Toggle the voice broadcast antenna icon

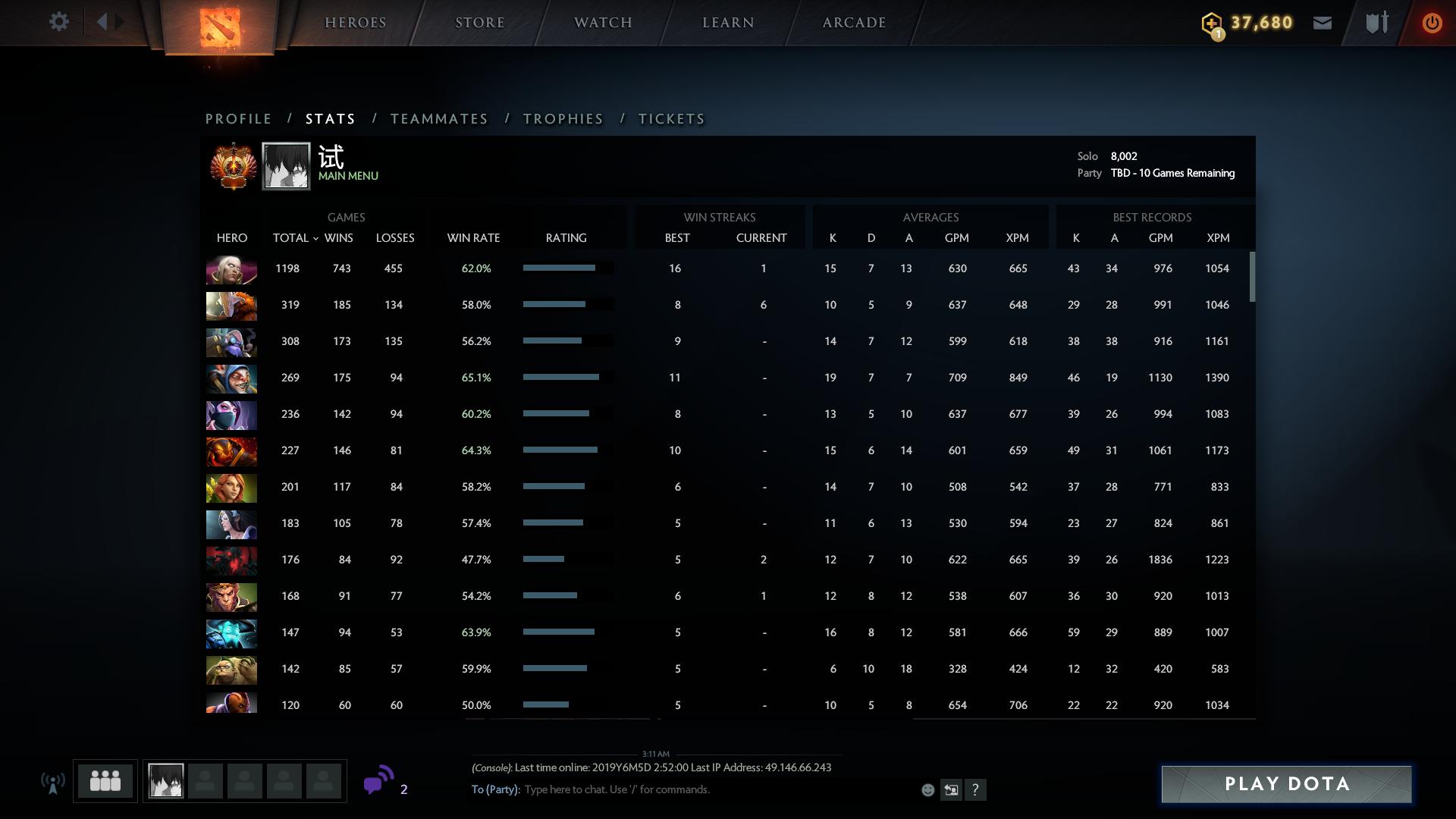[x=52, y=783]
